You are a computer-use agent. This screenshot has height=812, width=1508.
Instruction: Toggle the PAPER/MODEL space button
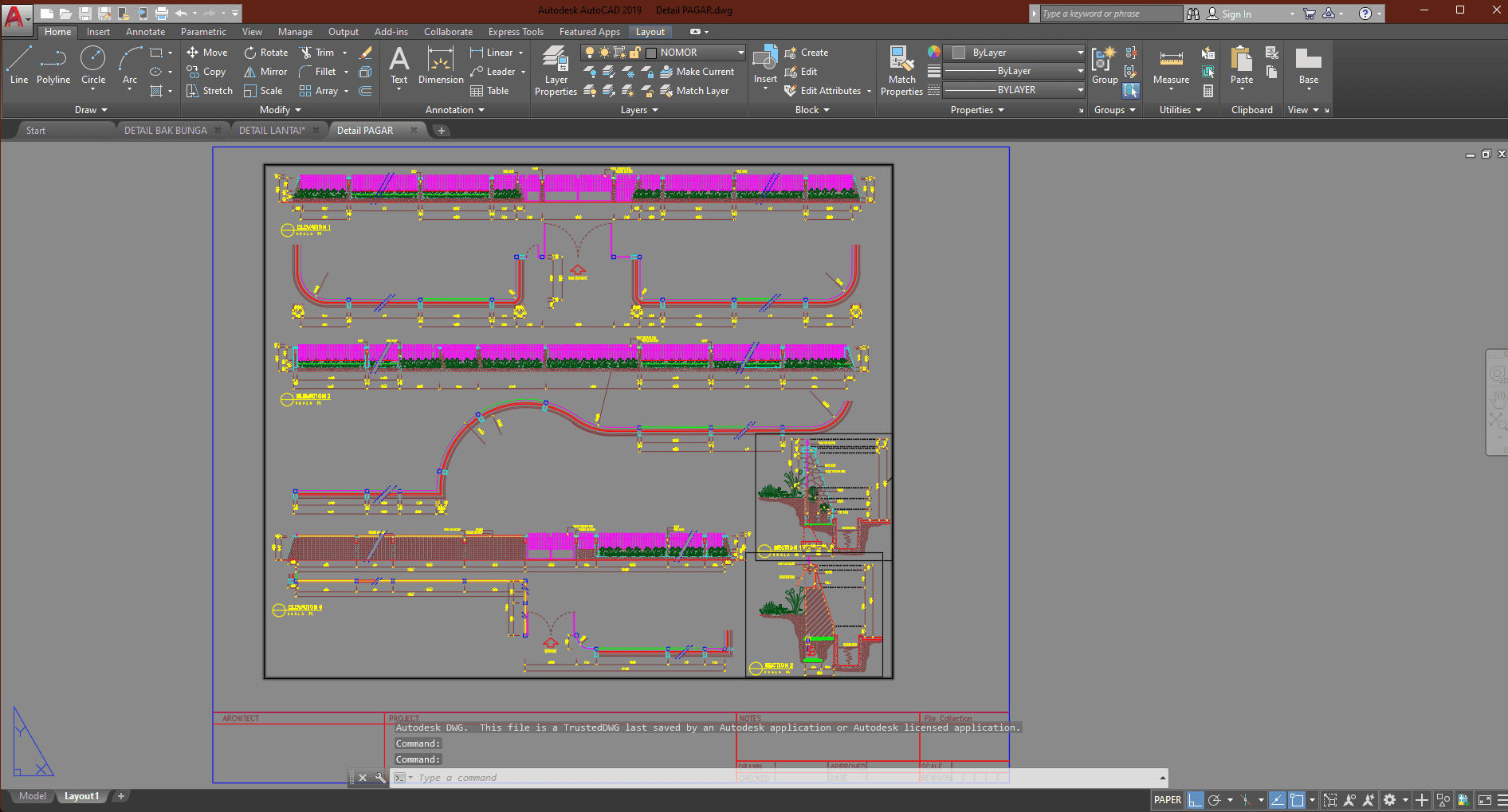[1168, 800]
